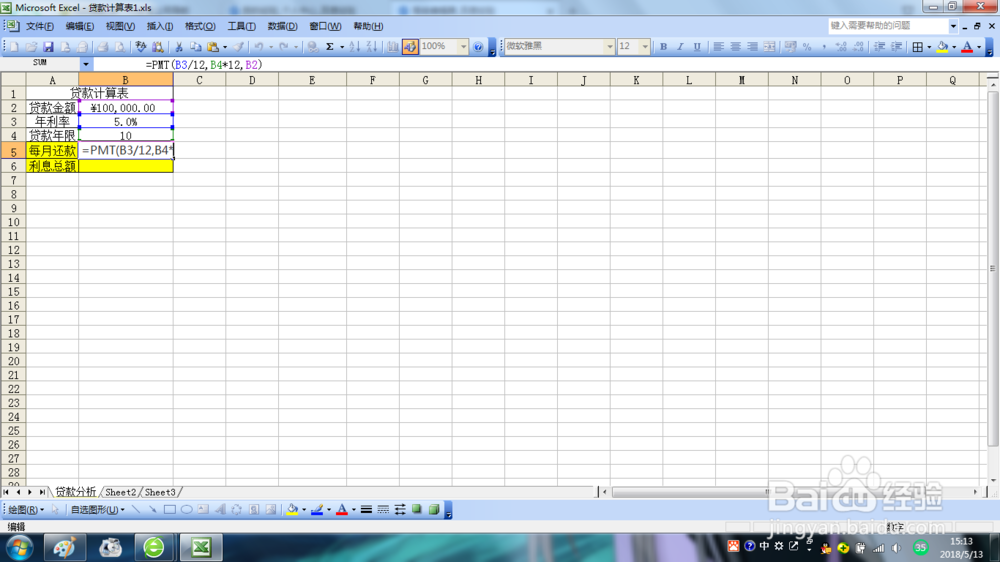Click the formula bar PMT formula
Screen dimensions: 1000x562
click(x=204, y=64)
